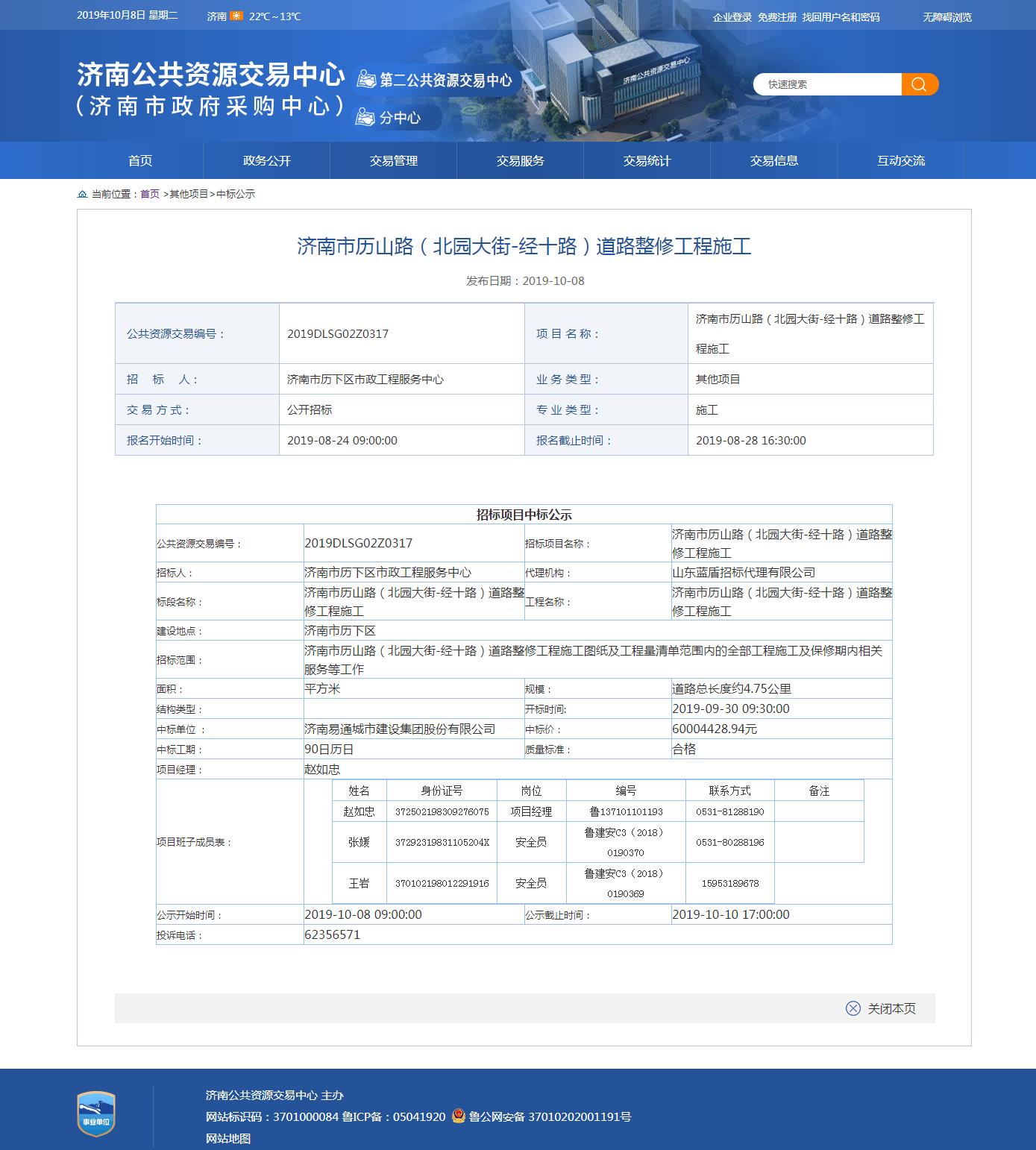This screenshot has width=1036, height=1150.
Task: Click the 济南公共资源交易中心 site title logo
Action: coord(211,89)
